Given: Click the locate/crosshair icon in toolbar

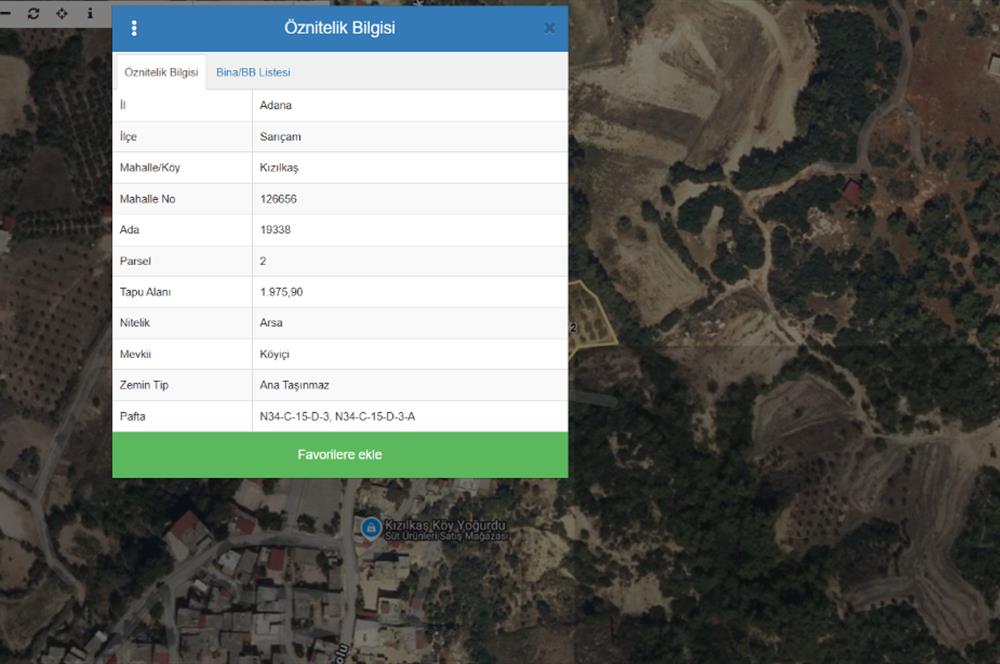Looking at the screenshot, I should tap(62, 13).
